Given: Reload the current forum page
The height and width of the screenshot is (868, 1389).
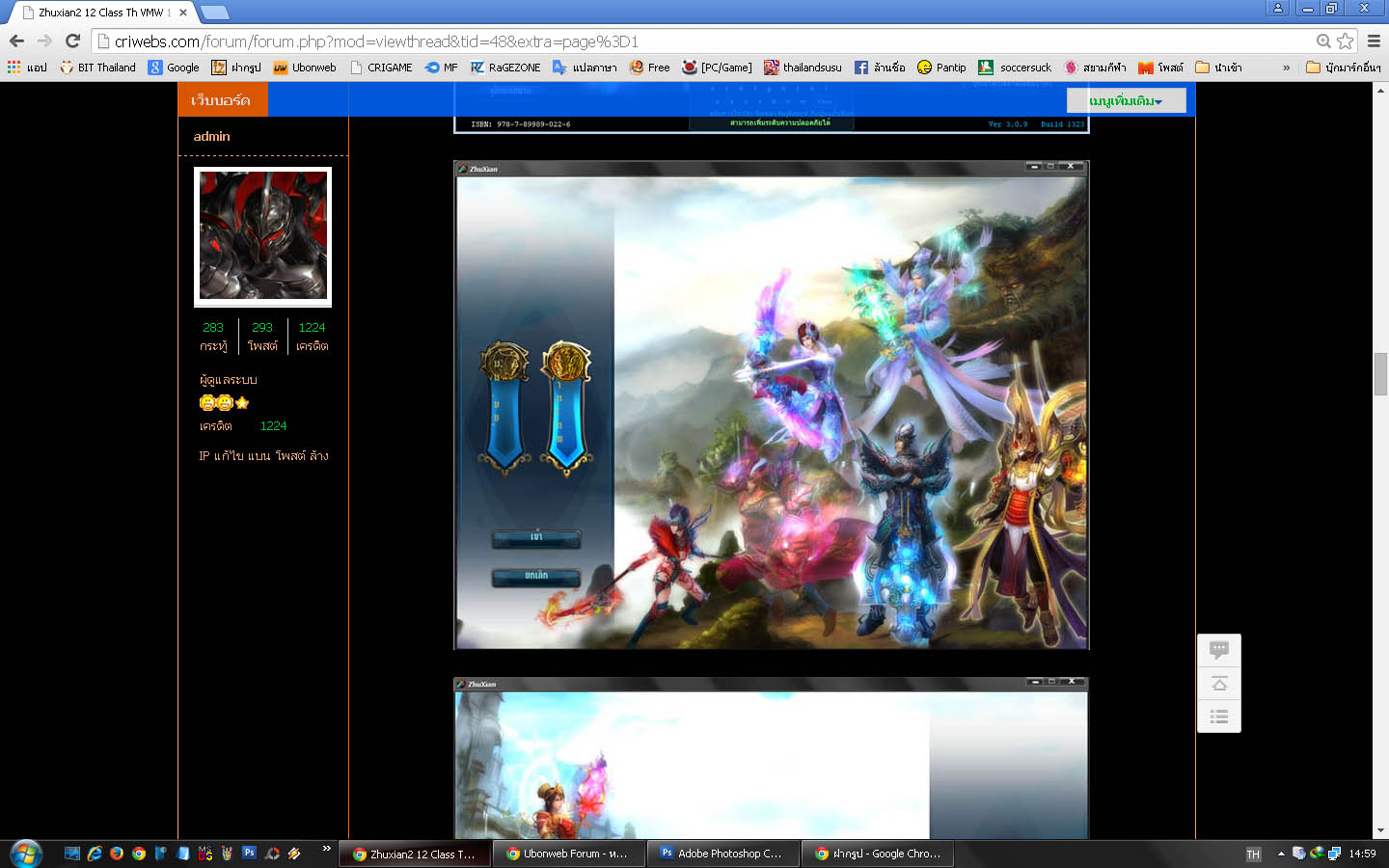Looking at the screenshot, I should pyautogui.click(x=72, y=41).
